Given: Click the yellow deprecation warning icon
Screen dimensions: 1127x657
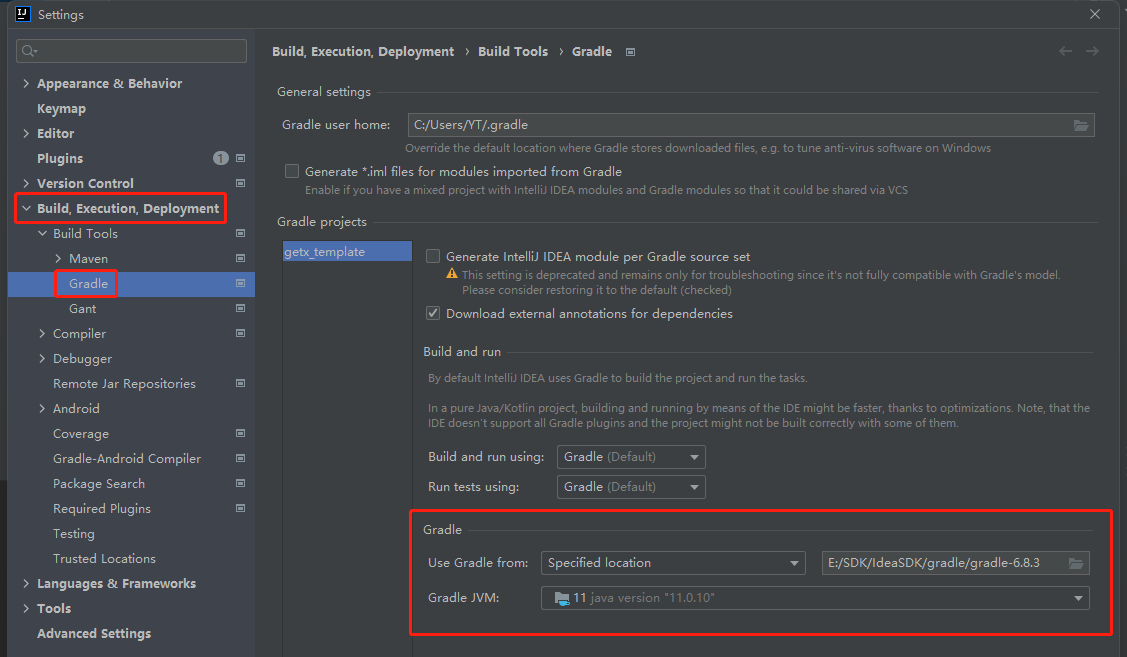Looking at the screenshot, I should 451,274.
